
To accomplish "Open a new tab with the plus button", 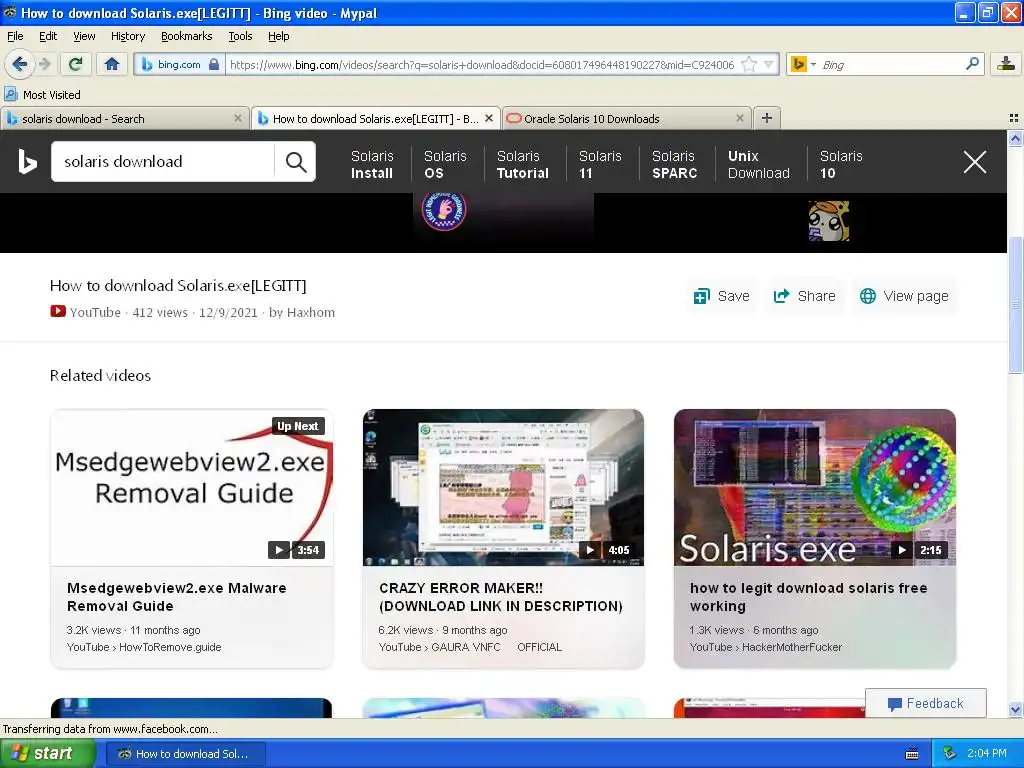I will 767,118.
